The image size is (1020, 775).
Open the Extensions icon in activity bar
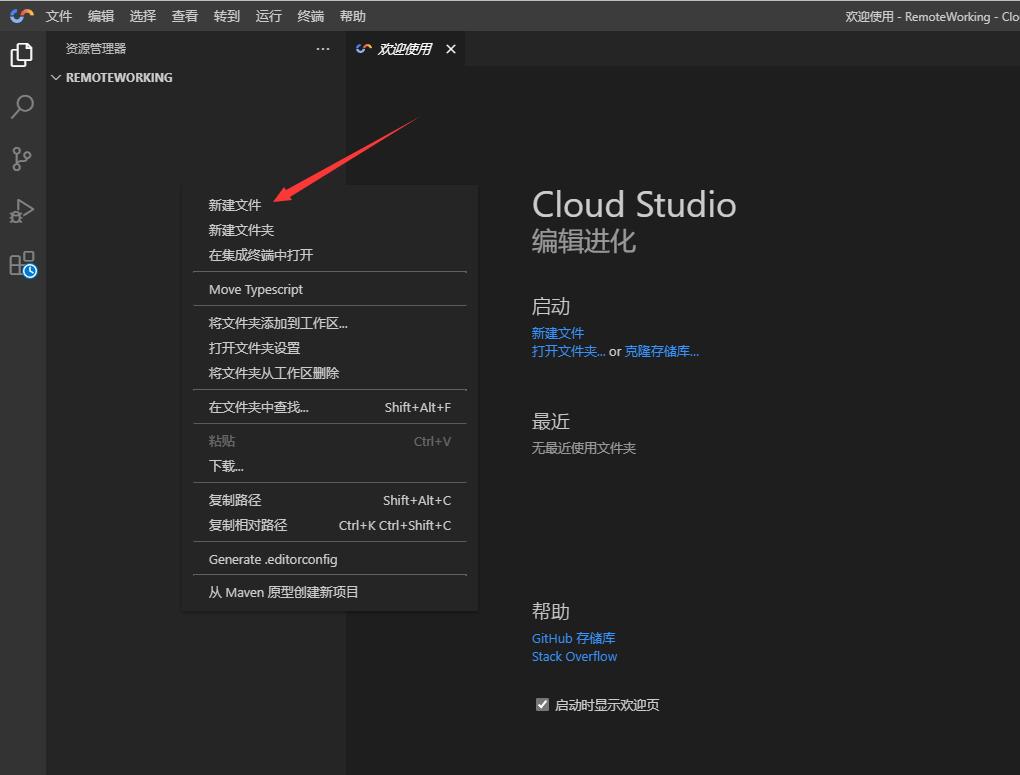22,264
